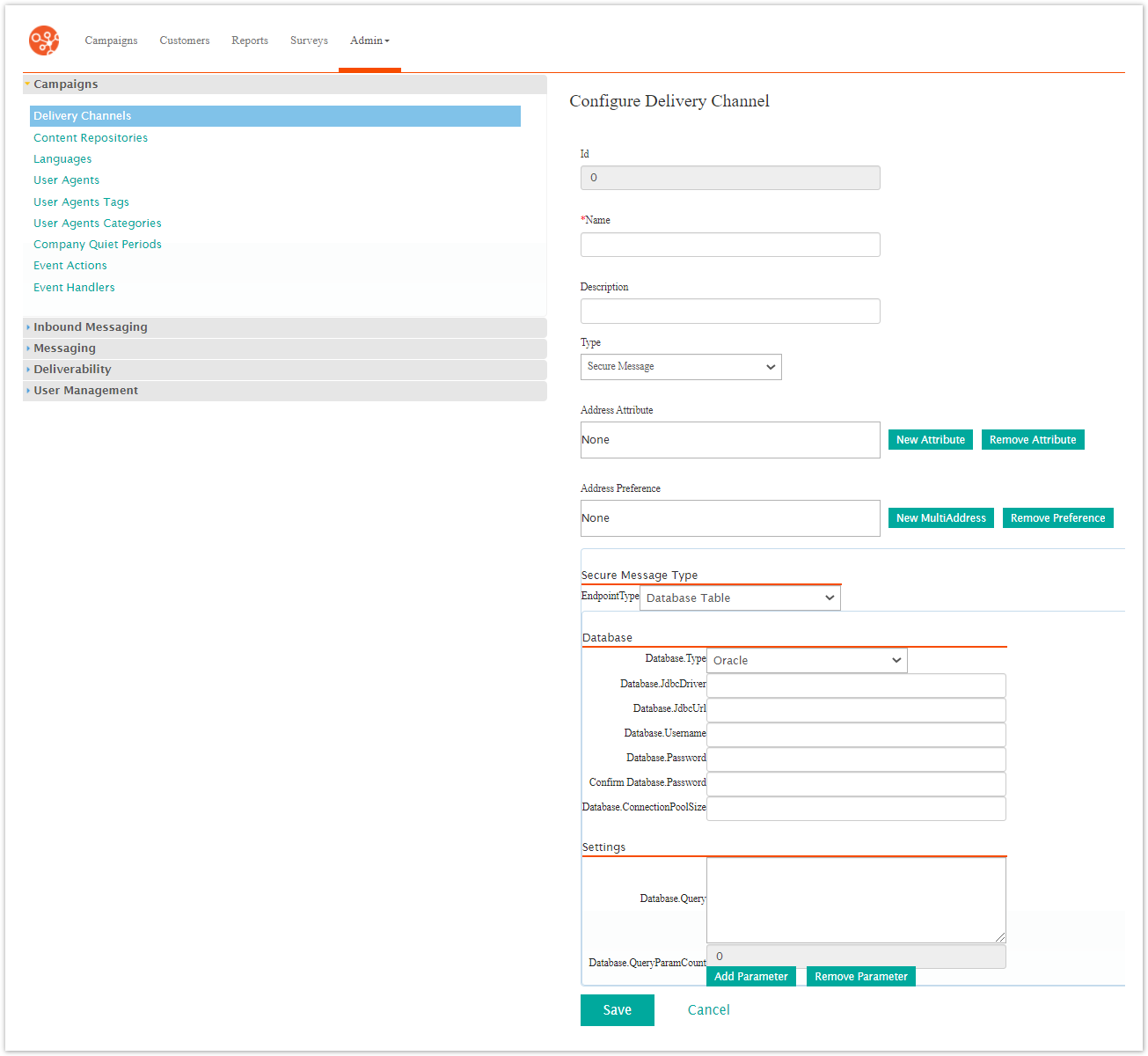Screen dimensions: 1148x1056
Task: Open the Type dropdown showing Secure Message
Action: coord(680,366)
